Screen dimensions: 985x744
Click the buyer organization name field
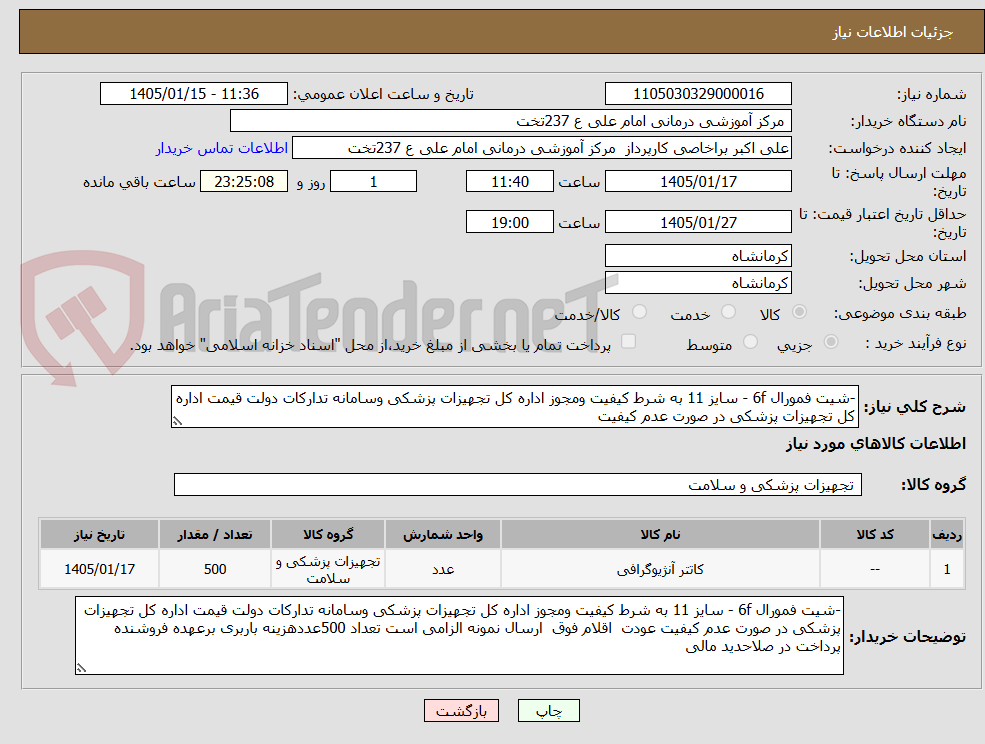click(x=511, y=121)
